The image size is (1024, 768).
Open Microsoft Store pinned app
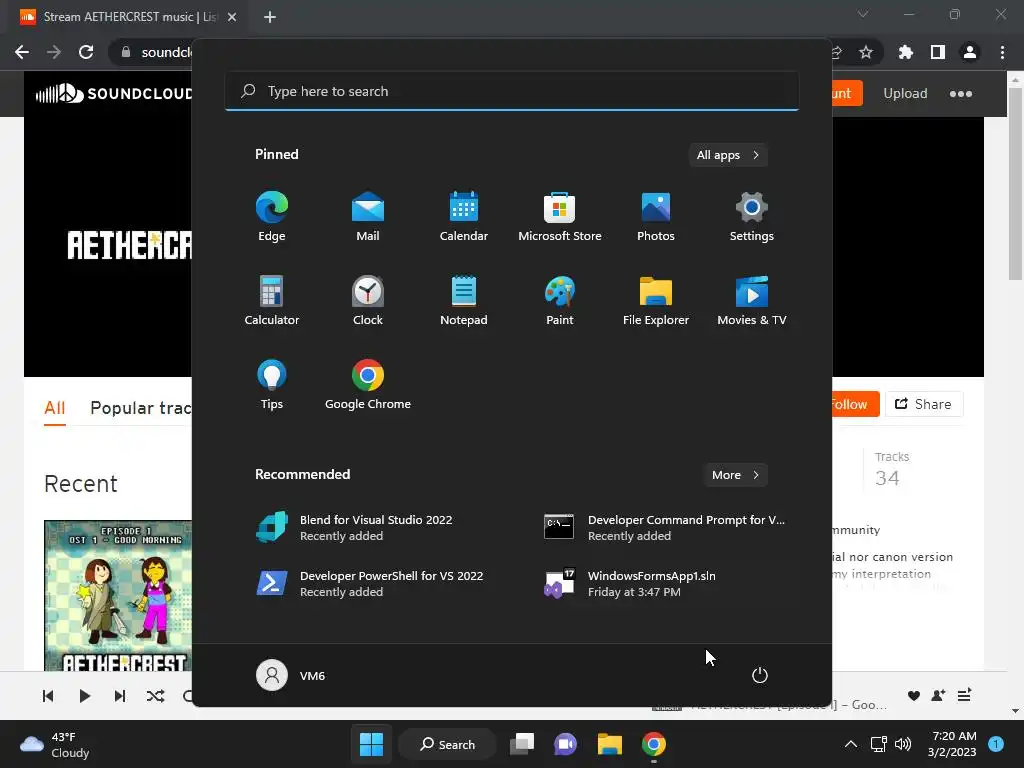(560, 217)
